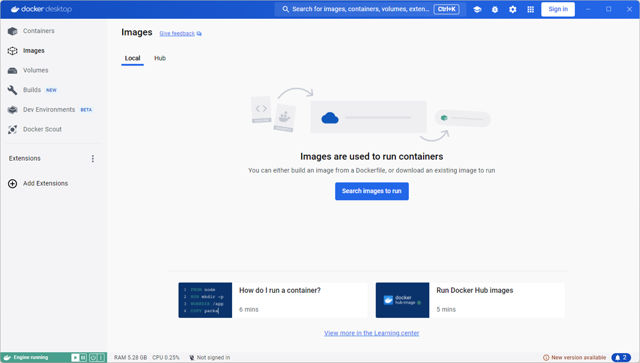
Task: Click the Learning center graduation cap icon
Action: [477, 9]
